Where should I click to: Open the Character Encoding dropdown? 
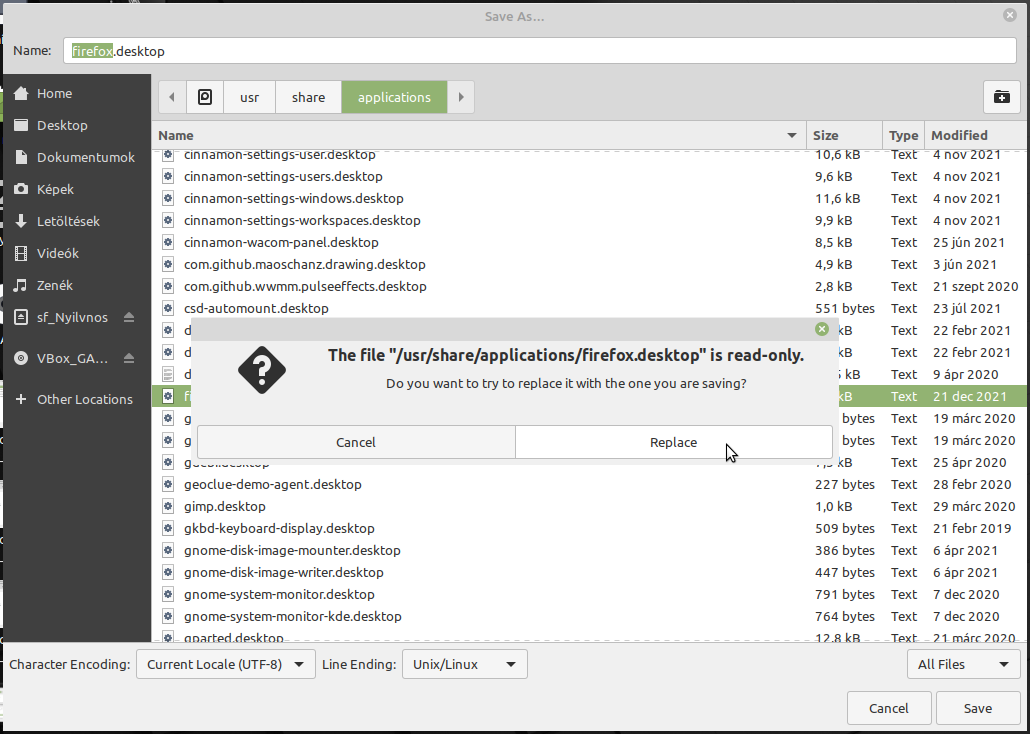226,664
